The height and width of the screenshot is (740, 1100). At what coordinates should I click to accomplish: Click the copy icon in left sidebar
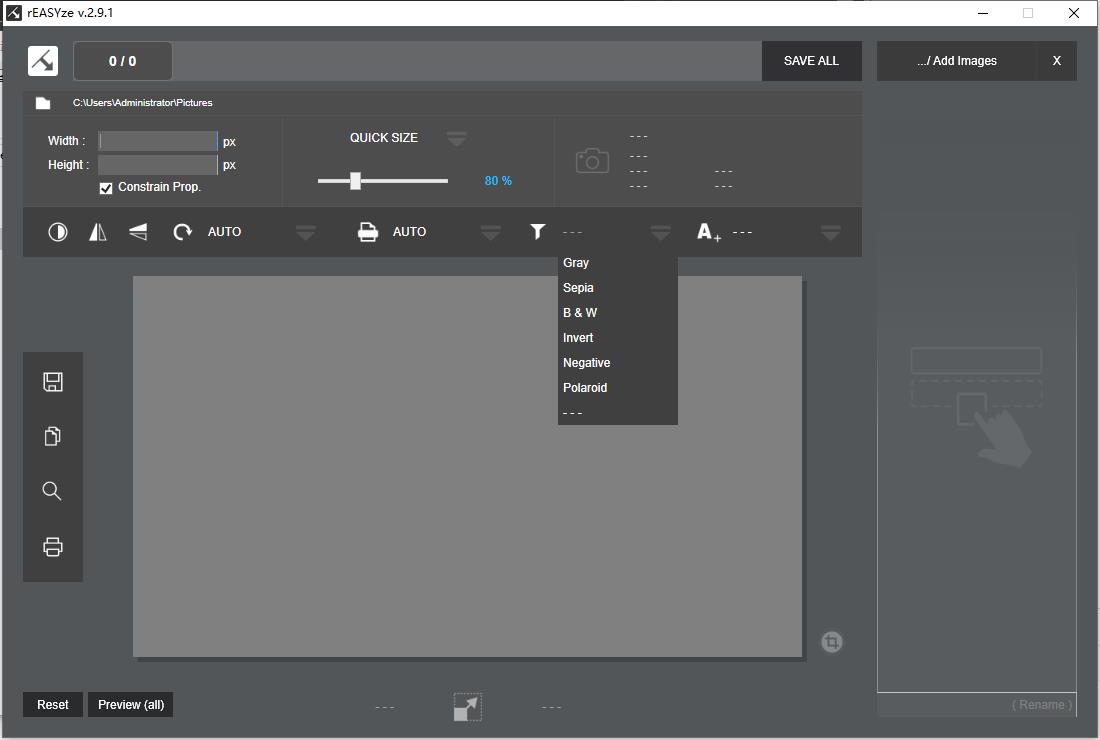click(53, 437)
